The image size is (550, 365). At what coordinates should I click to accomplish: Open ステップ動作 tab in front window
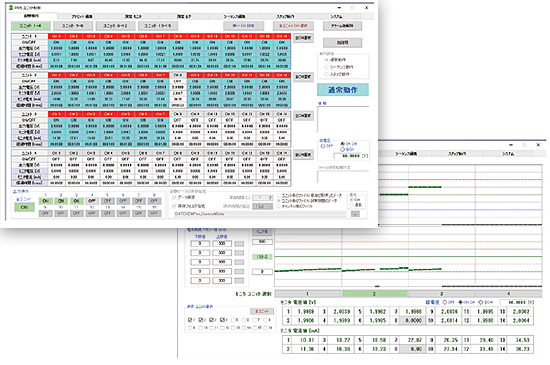[x=286, y=16]
